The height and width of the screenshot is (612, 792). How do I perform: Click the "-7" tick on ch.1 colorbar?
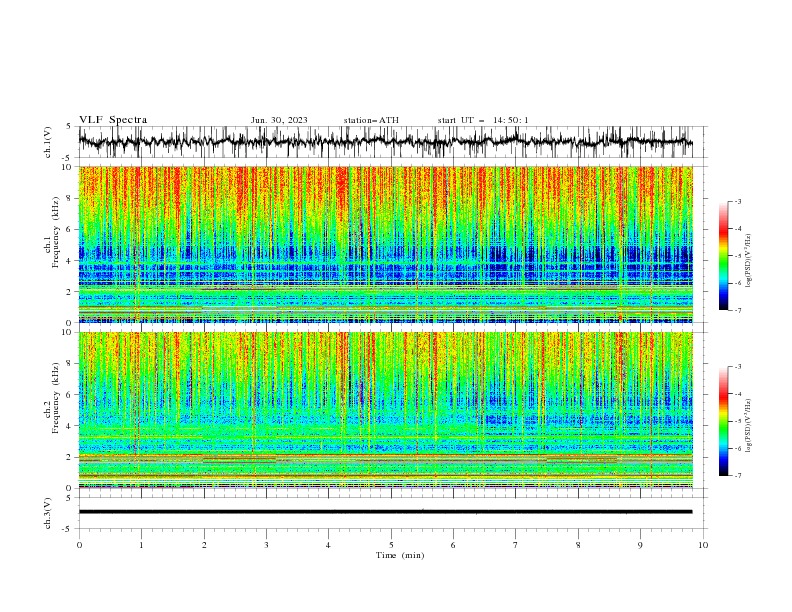pyautogui.click(x=738, y=310)
